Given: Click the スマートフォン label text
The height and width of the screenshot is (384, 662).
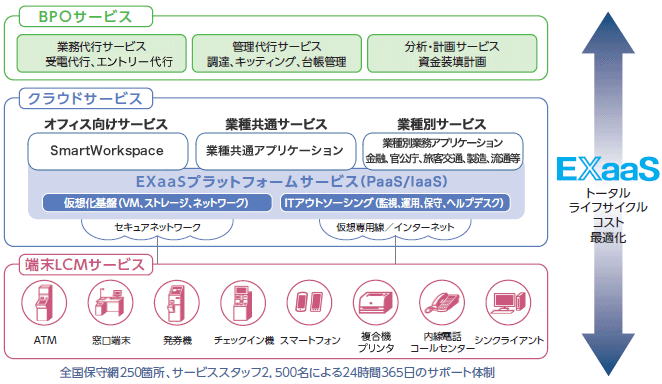Looking at the screenshot, I should coord(310,340).
